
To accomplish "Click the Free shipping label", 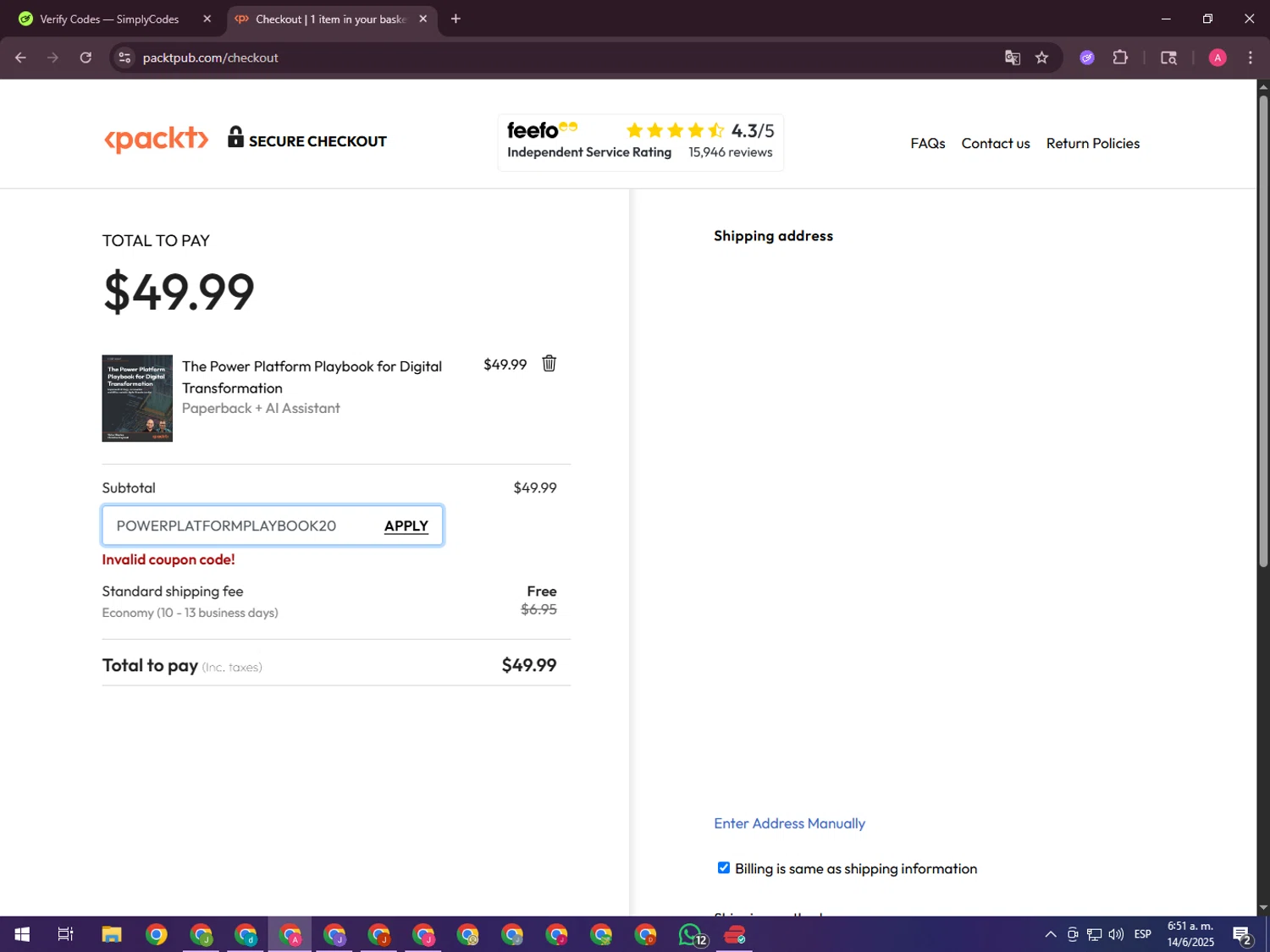I will [x=542, y=591].
